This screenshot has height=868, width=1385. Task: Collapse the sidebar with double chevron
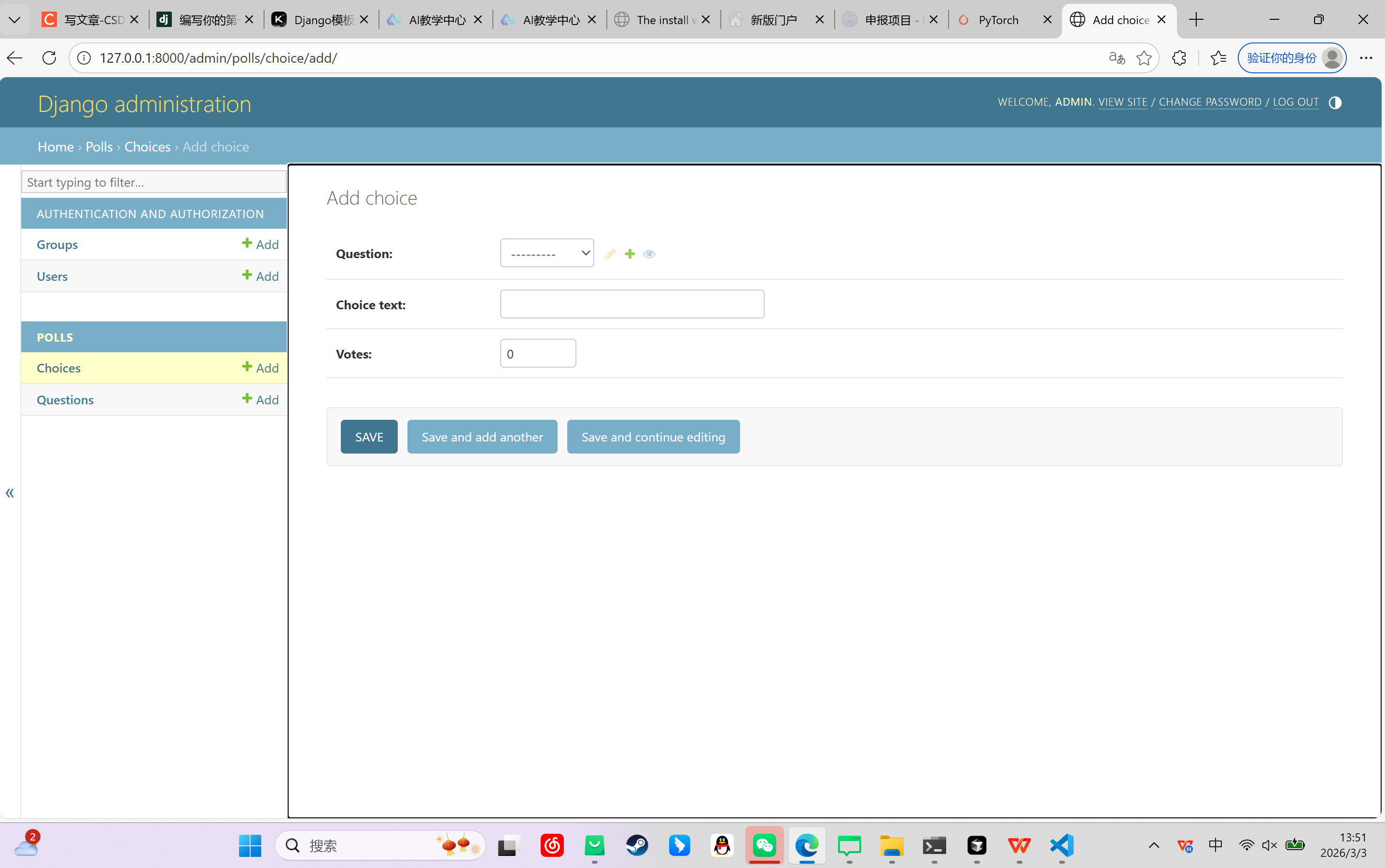click(x=10, y=493)
